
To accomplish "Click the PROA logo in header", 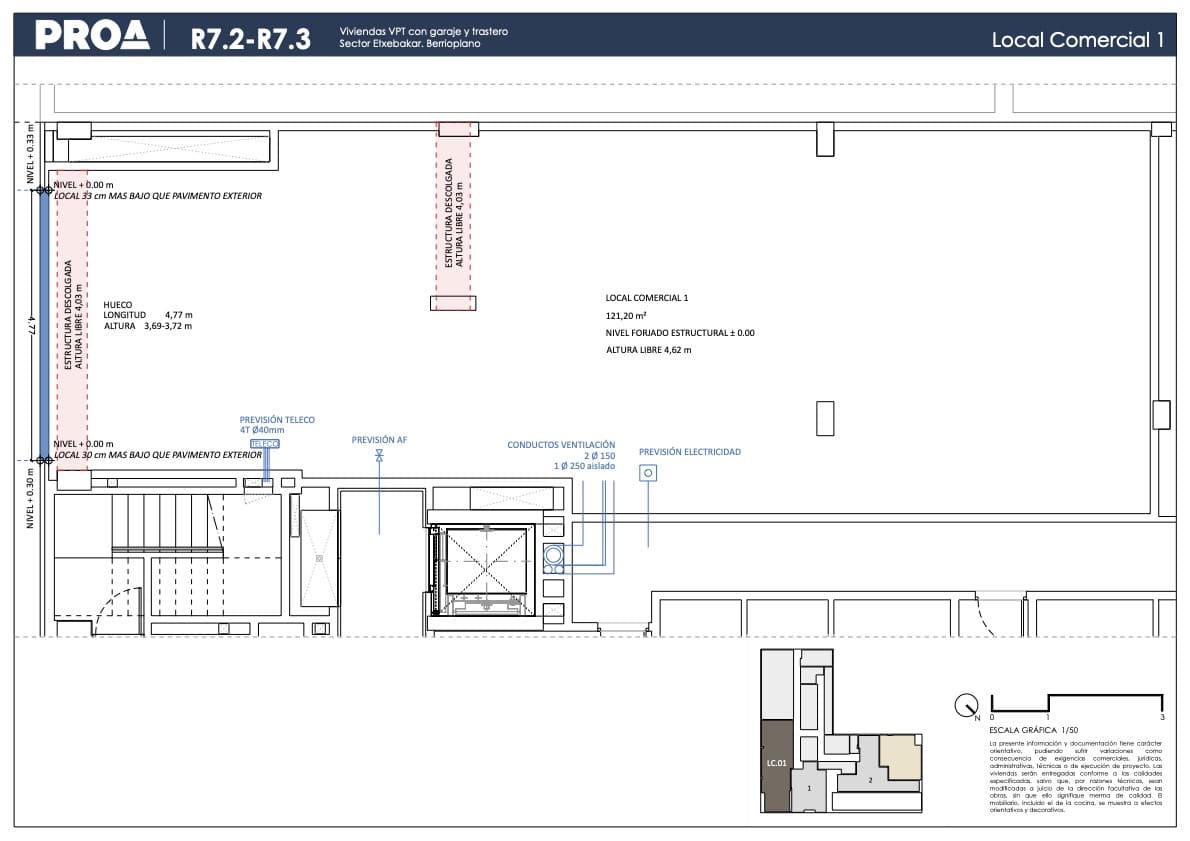I will [x=92, y=35].
